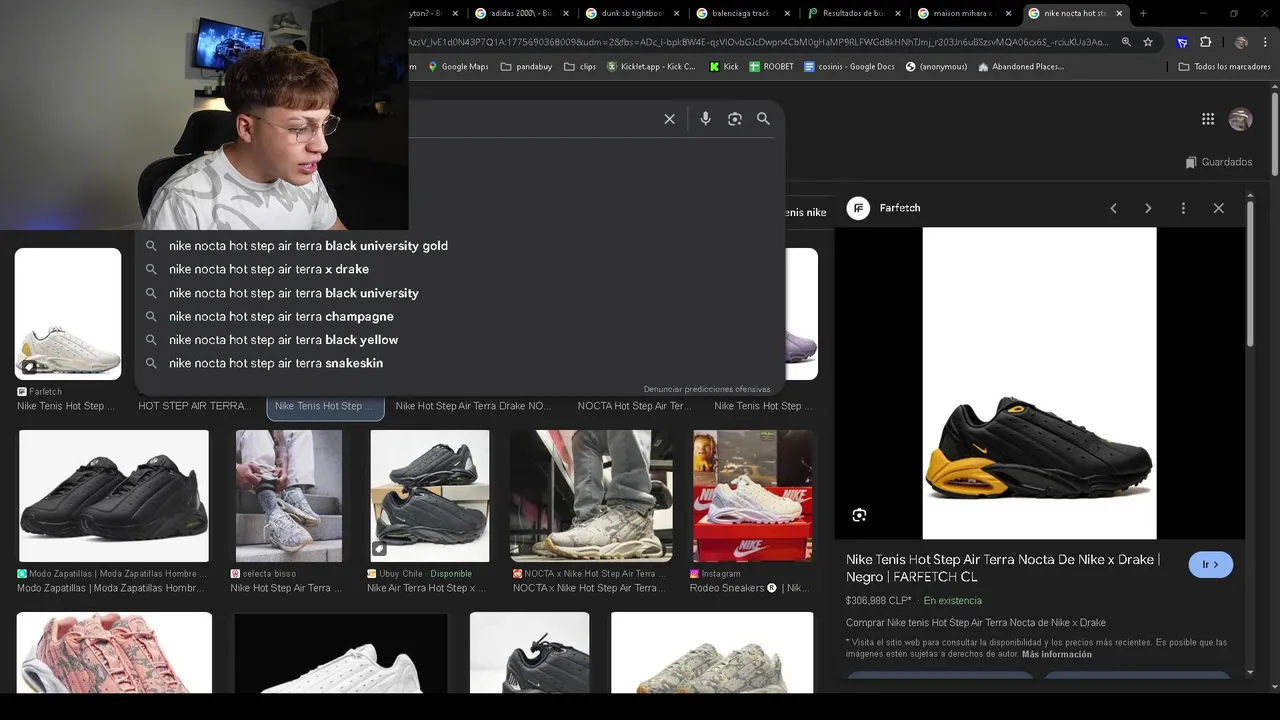Image resolution: width=1280 pixels, height=720 pixels.
Task: Close the Farfetch image preview panel
Action: 1218,208
